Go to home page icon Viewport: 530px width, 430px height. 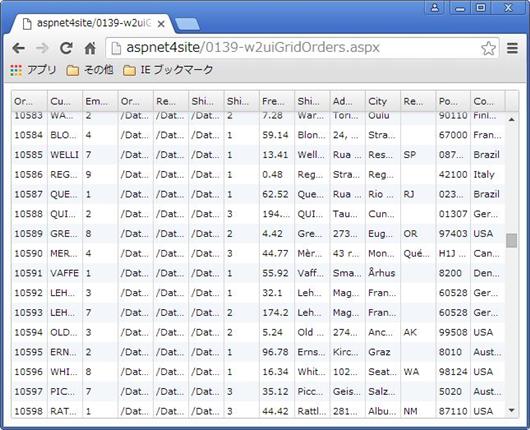point(90,48)
